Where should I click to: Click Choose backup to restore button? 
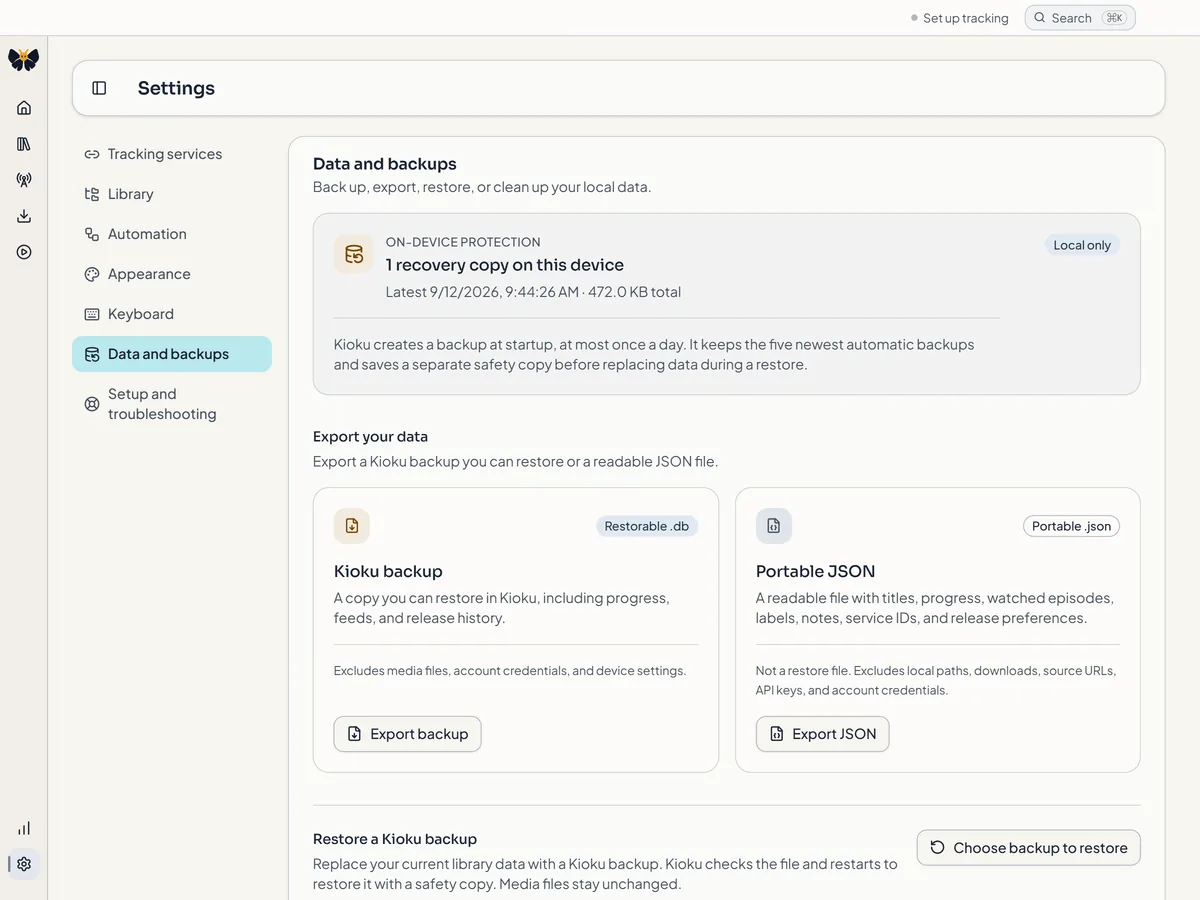[1028, 848]
